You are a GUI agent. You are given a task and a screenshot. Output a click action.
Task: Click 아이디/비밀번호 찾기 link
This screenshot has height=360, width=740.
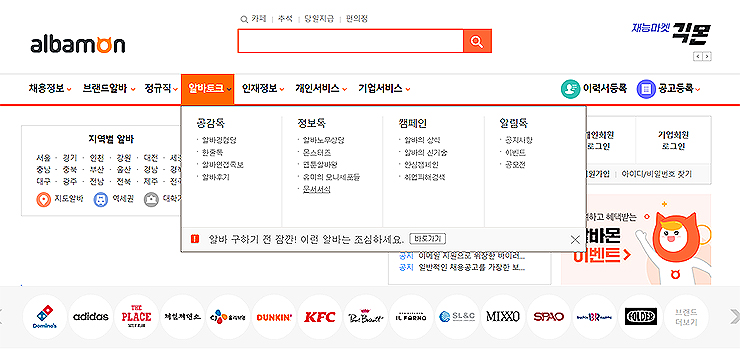click(x=656, y=174)
